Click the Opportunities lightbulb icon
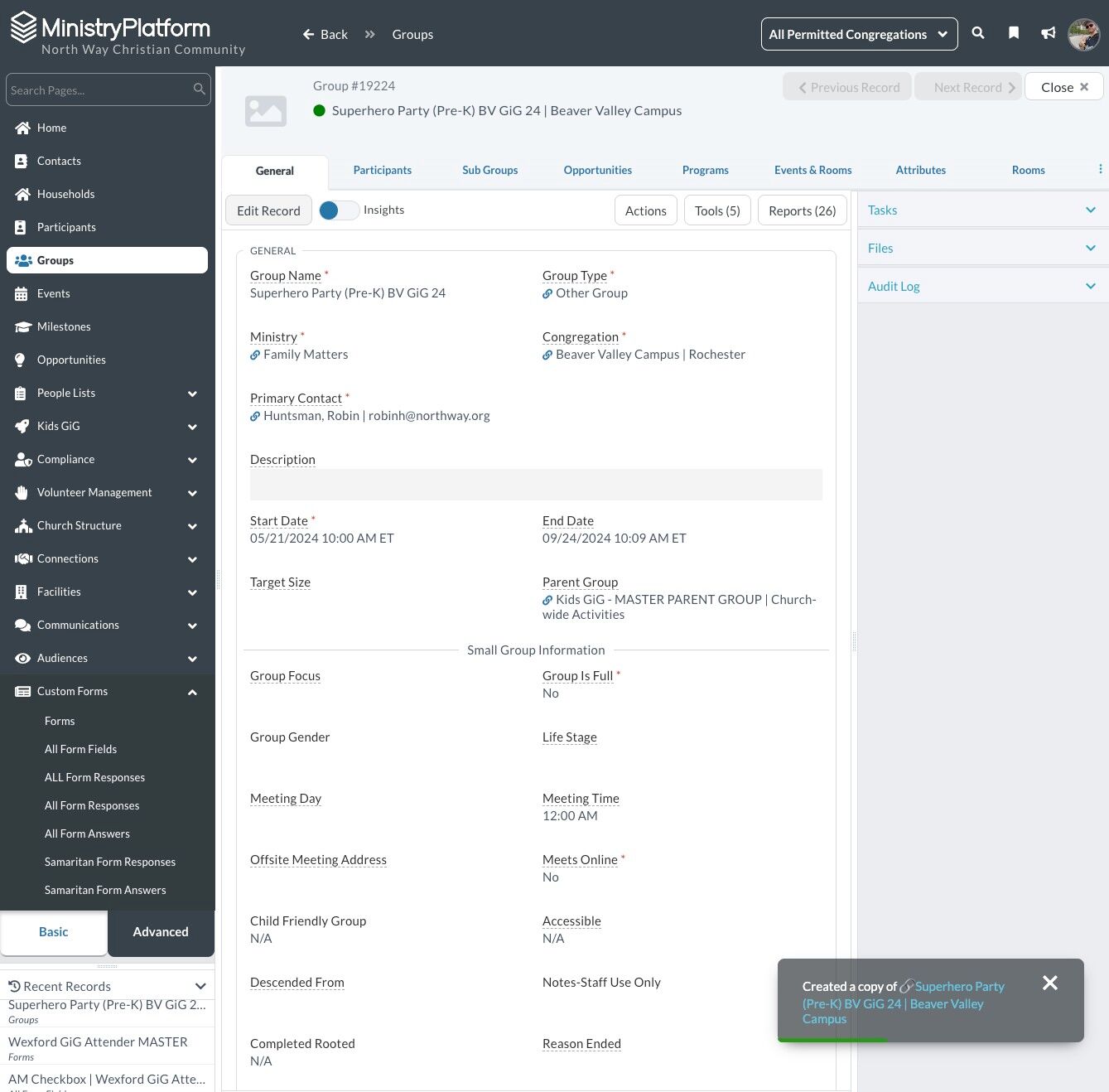Screen dimensions: 1109x1092 tap(21, 360)
